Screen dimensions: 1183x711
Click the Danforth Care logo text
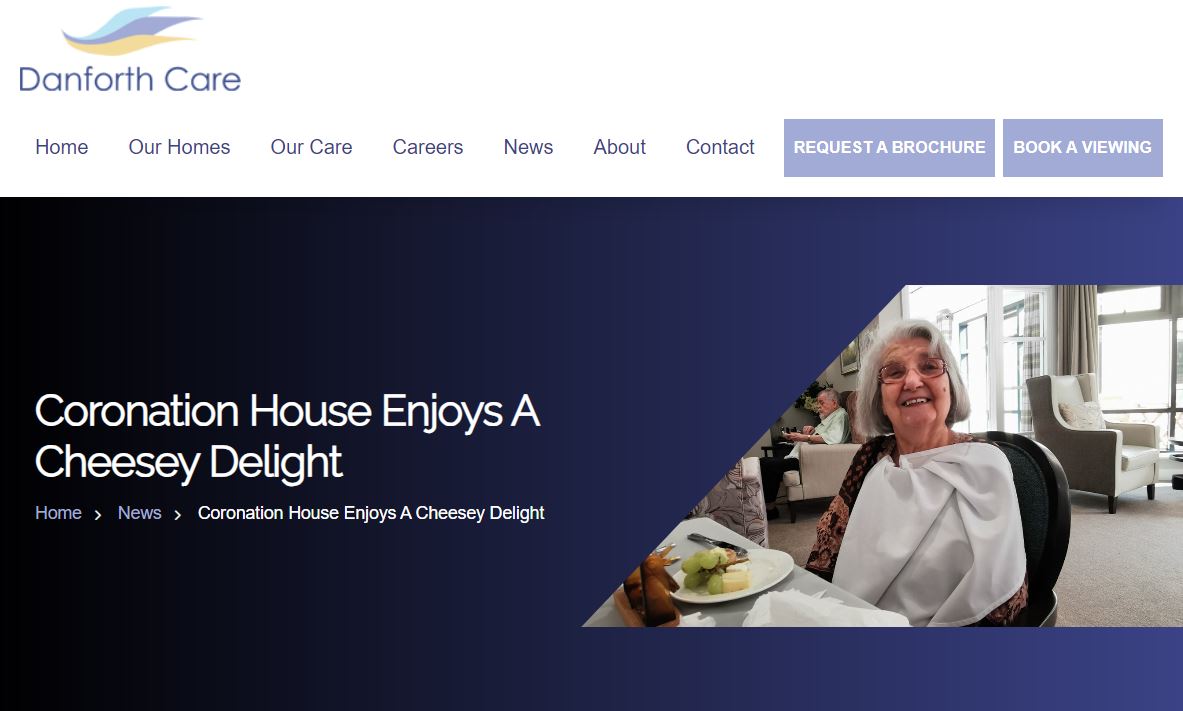(130, 79)
